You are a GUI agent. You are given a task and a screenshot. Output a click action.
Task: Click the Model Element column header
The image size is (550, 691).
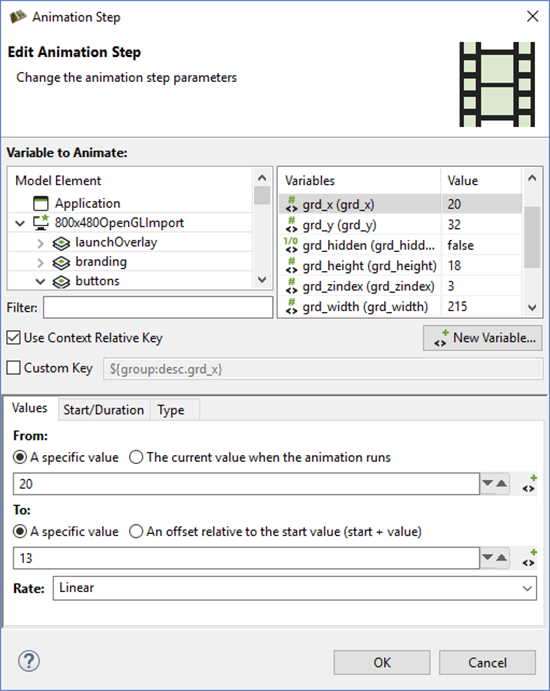point(131,181)
